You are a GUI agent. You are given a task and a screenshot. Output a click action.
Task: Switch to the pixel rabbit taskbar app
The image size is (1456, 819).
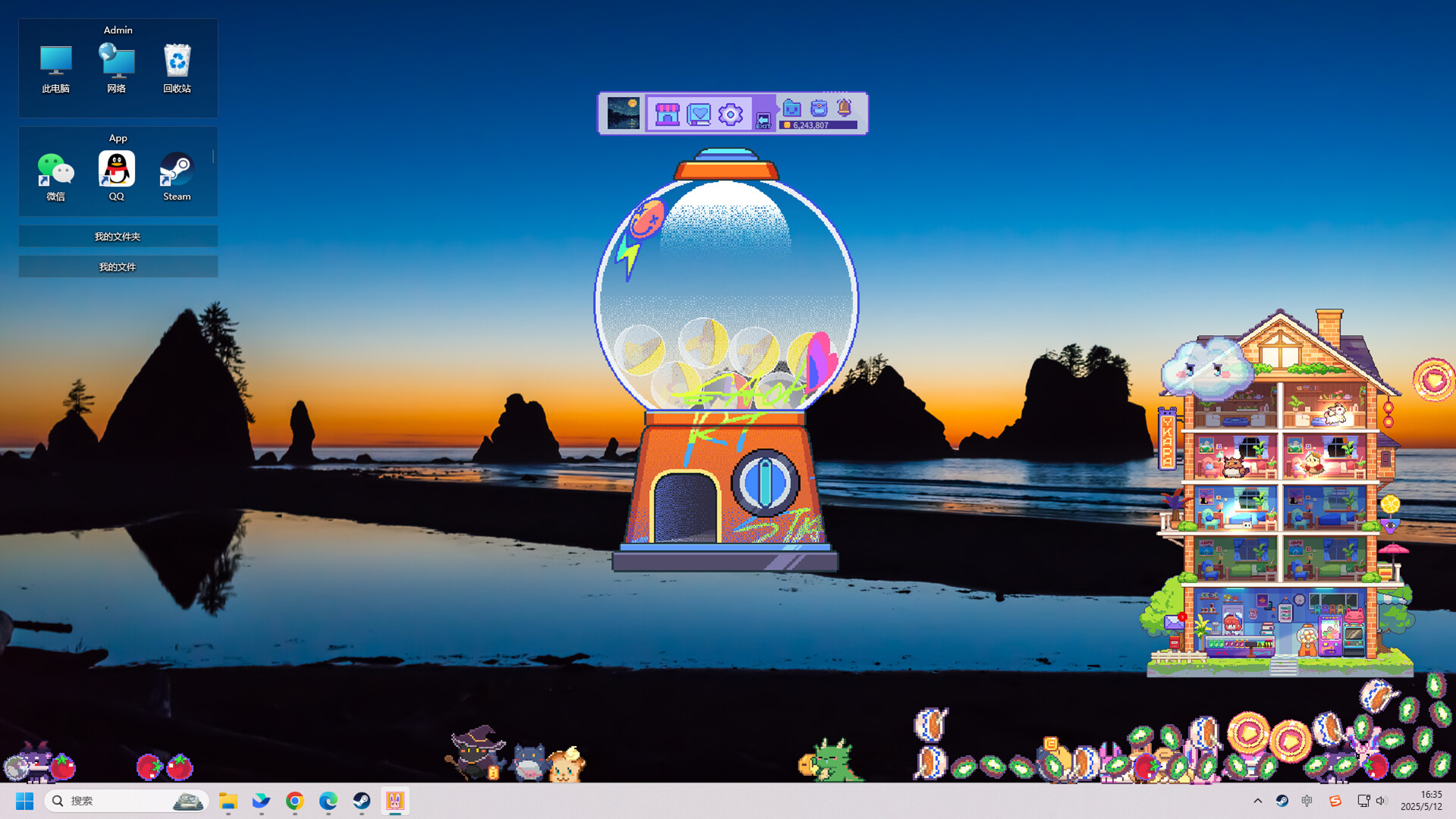click(395, 801)
